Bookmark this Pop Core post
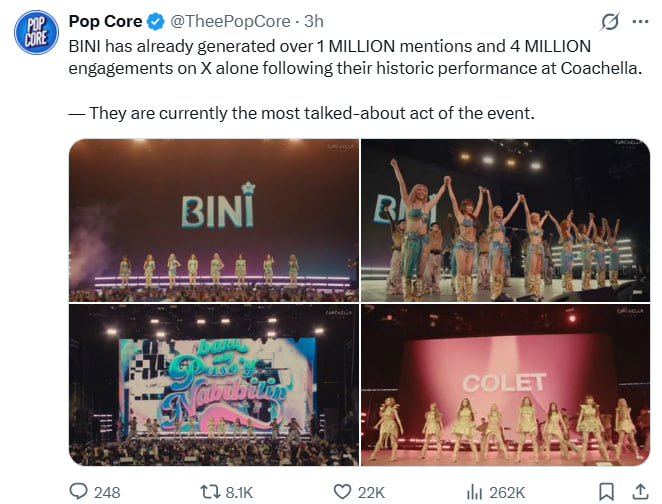Screen dimensions: 662x504 [605, 491]
